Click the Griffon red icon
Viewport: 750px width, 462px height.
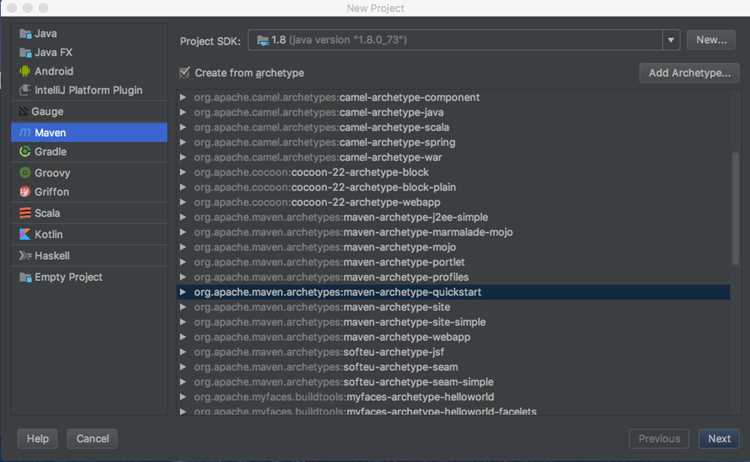[25, 192]
